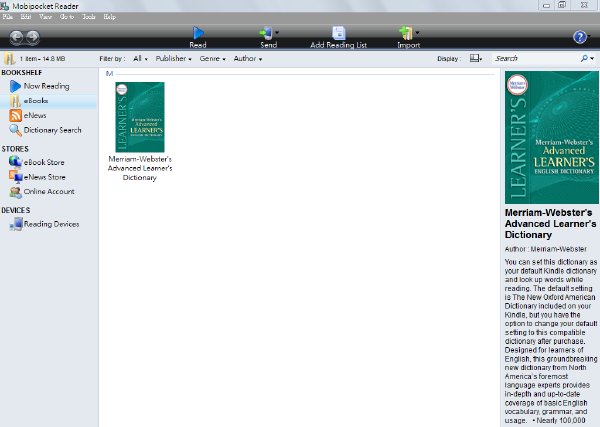Open the Go to menu

pos(67,17)
